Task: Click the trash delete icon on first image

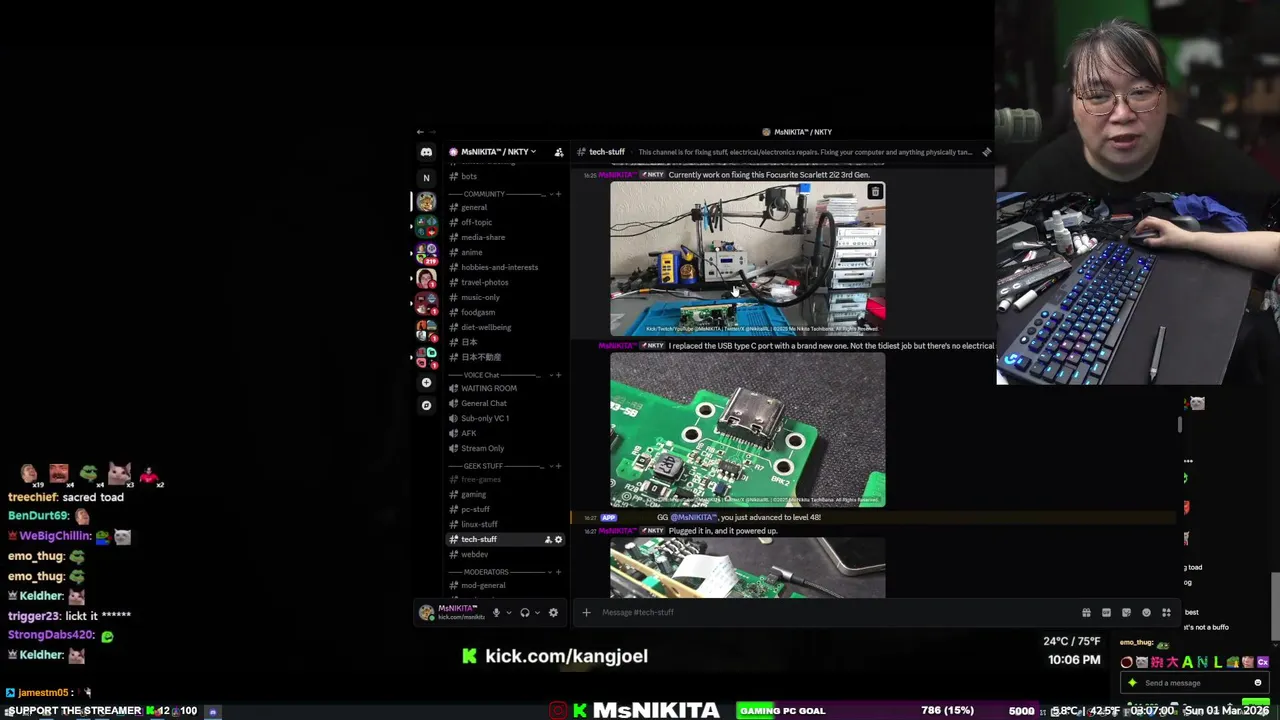Action: click(875, 192)
